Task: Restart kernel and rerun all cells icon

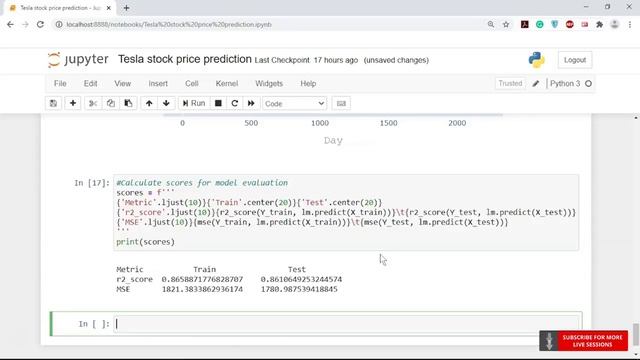Action: [251, 103]
